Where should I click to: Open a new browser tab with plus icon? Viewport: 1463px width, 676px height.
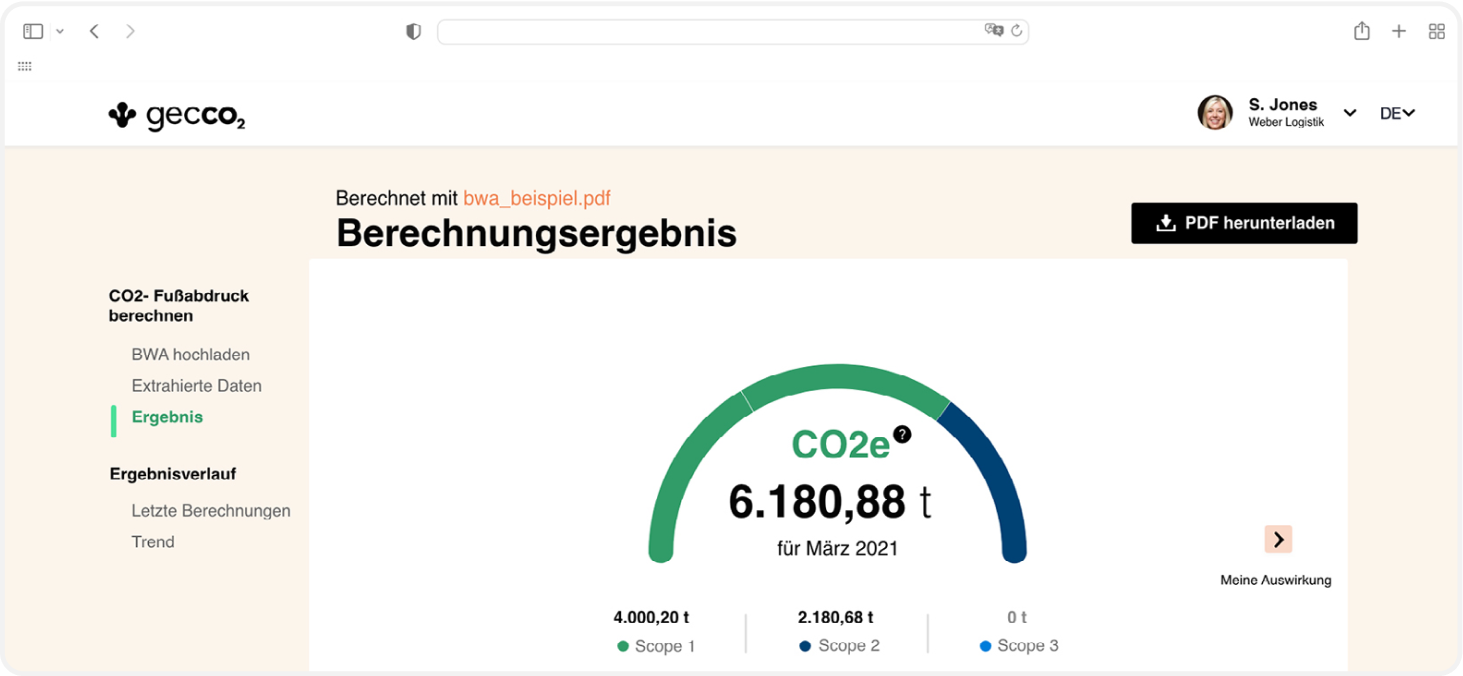coord(1399,32)
